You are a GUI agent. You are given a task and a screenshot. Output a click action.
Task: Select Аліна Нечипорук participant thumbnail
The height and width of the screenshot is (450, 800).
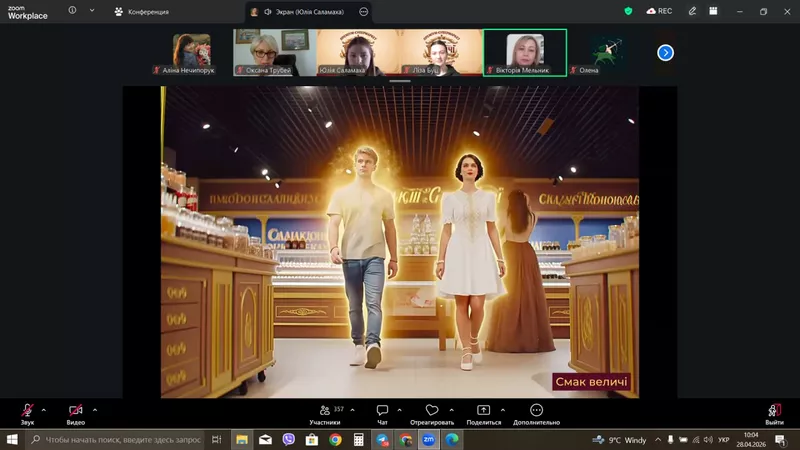[x=191, y=53]
